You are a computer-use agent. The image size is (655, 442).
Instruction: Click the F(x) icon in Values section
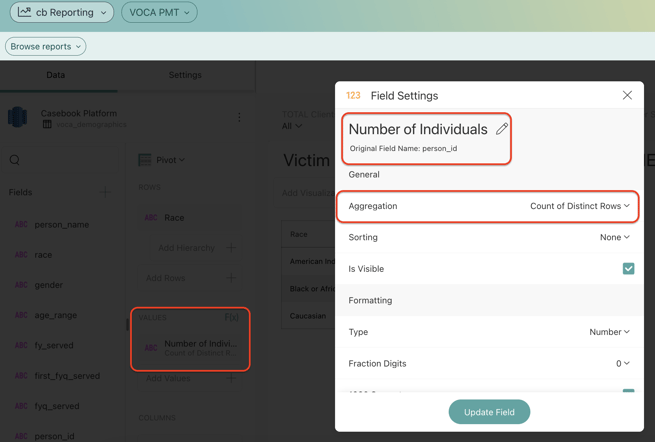point(231,317)
